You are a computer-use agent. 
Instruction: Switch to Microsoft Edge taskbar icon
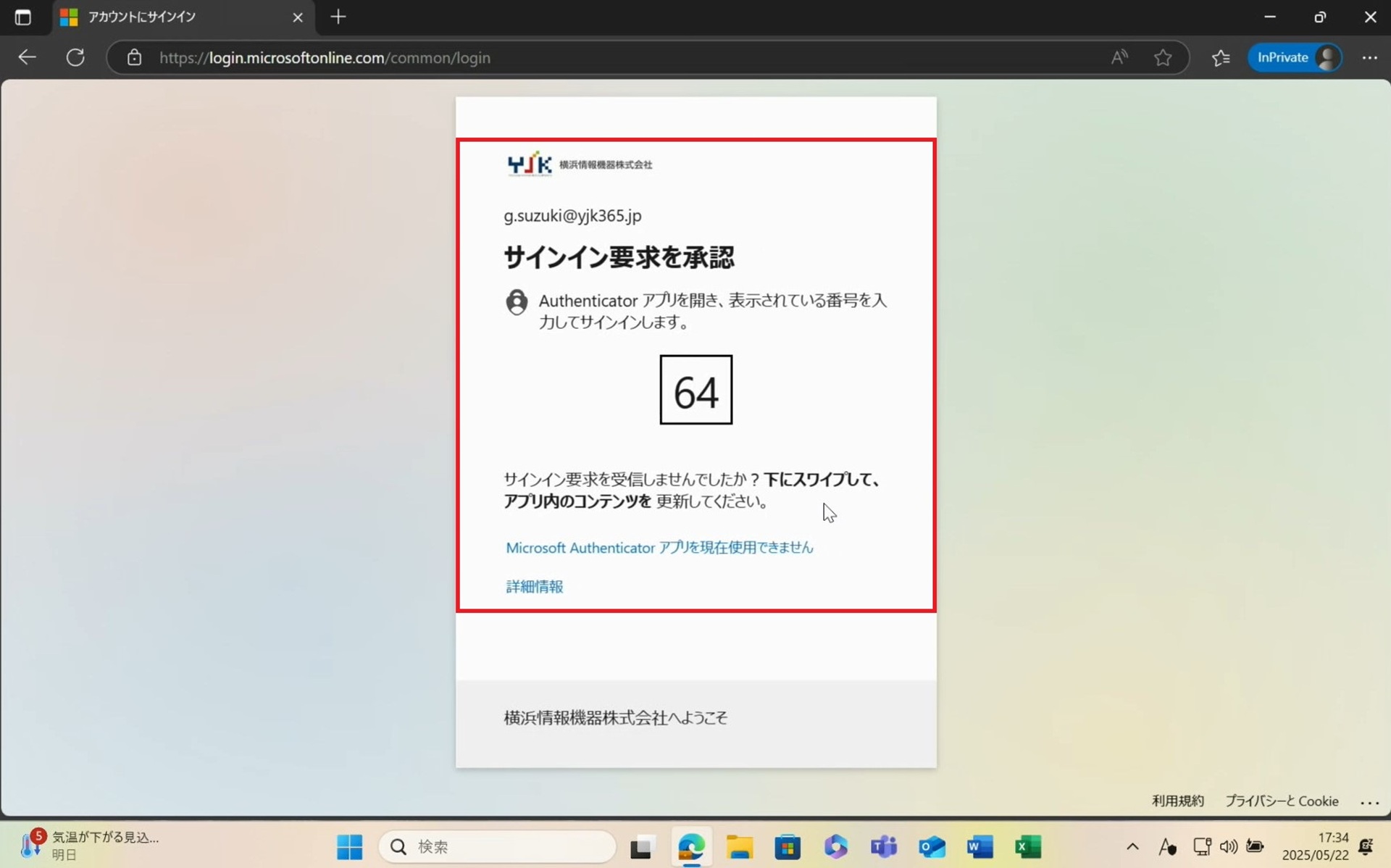691,846
